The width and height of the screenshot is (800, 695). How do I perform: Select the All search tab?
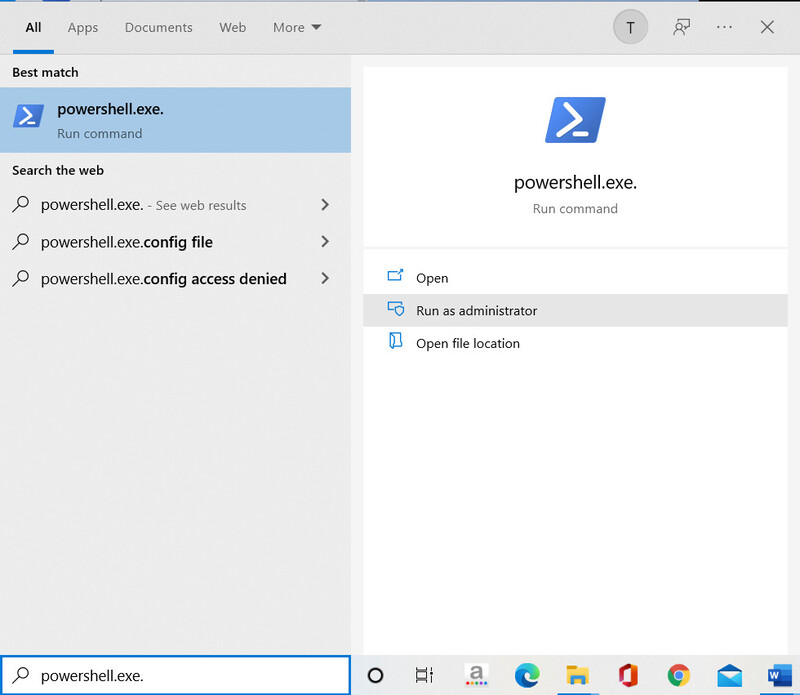[33, 28]
